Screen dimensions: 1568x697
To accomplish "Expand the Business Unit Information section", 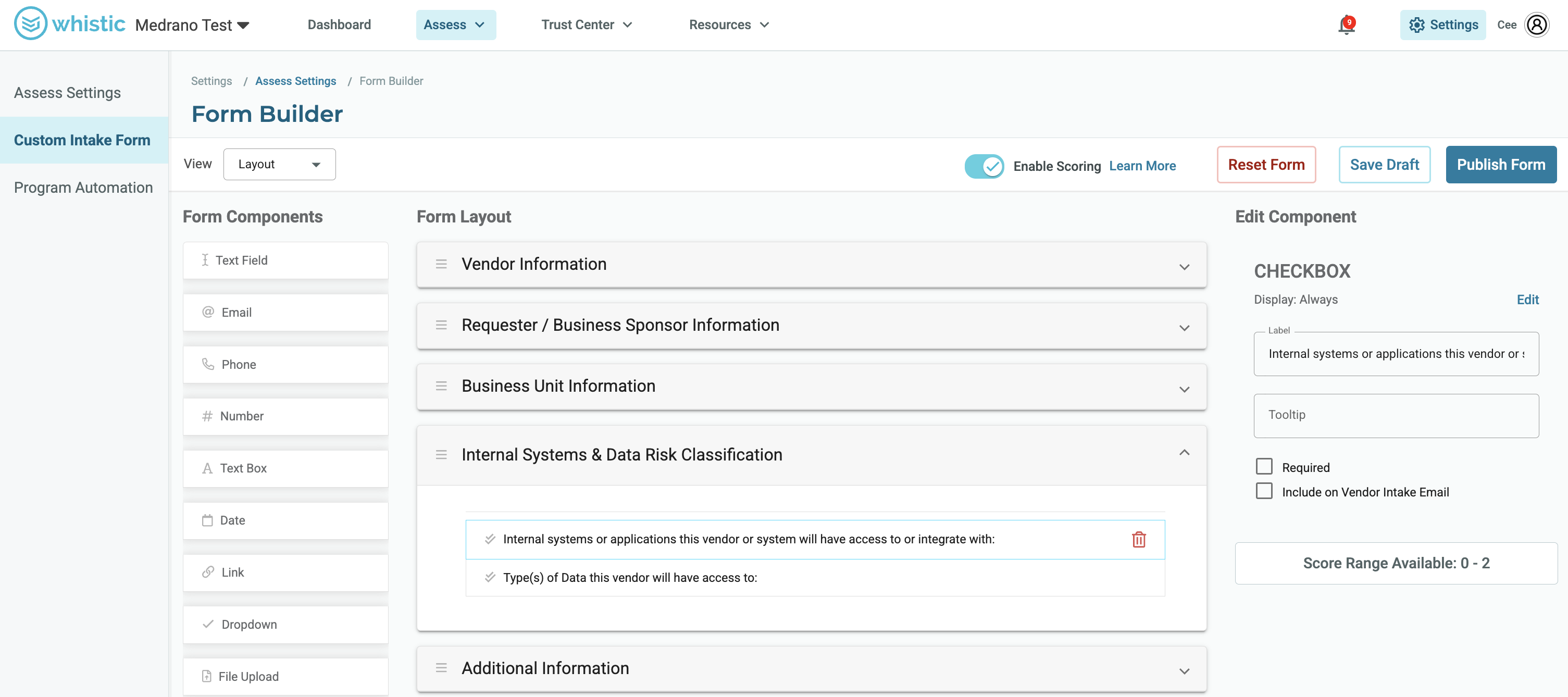I will [1184, 389].
